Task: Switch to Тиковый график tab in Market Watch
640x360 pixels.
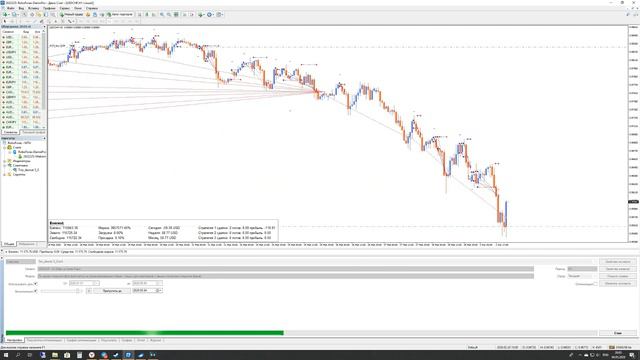Action: click(x=33, y=132)
